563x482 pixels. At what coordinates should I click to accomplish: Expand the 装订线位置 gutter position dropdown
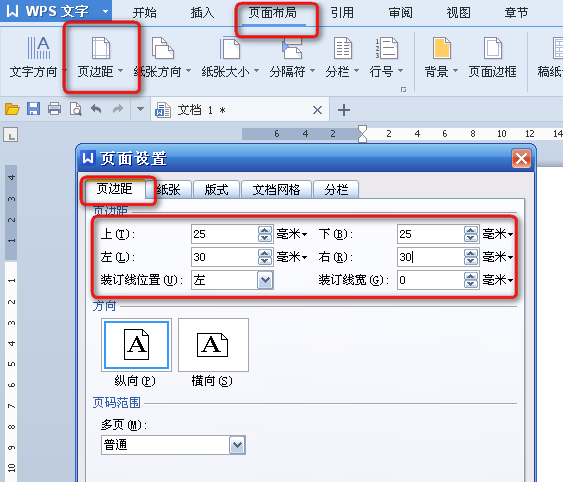265,280
